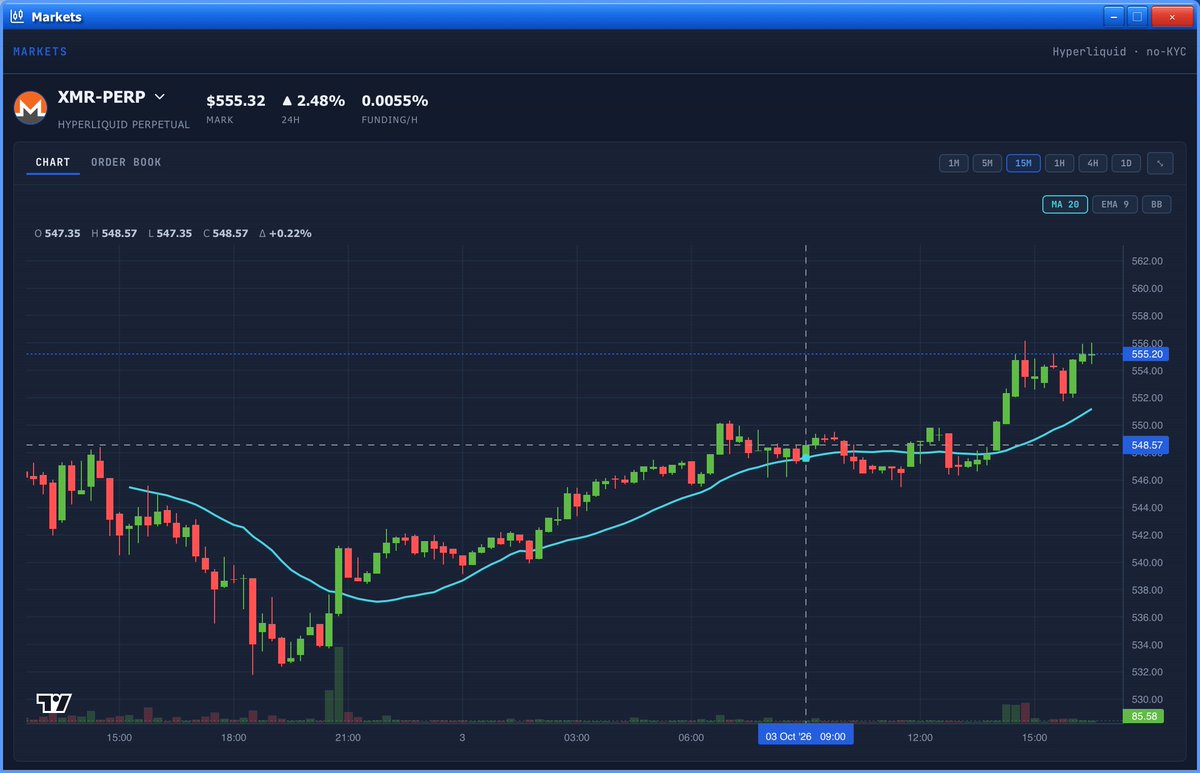Click the XMR-PERP symbol name
Screen dimensions: 1200x773
pyautogui.click(x=102, y=97)
